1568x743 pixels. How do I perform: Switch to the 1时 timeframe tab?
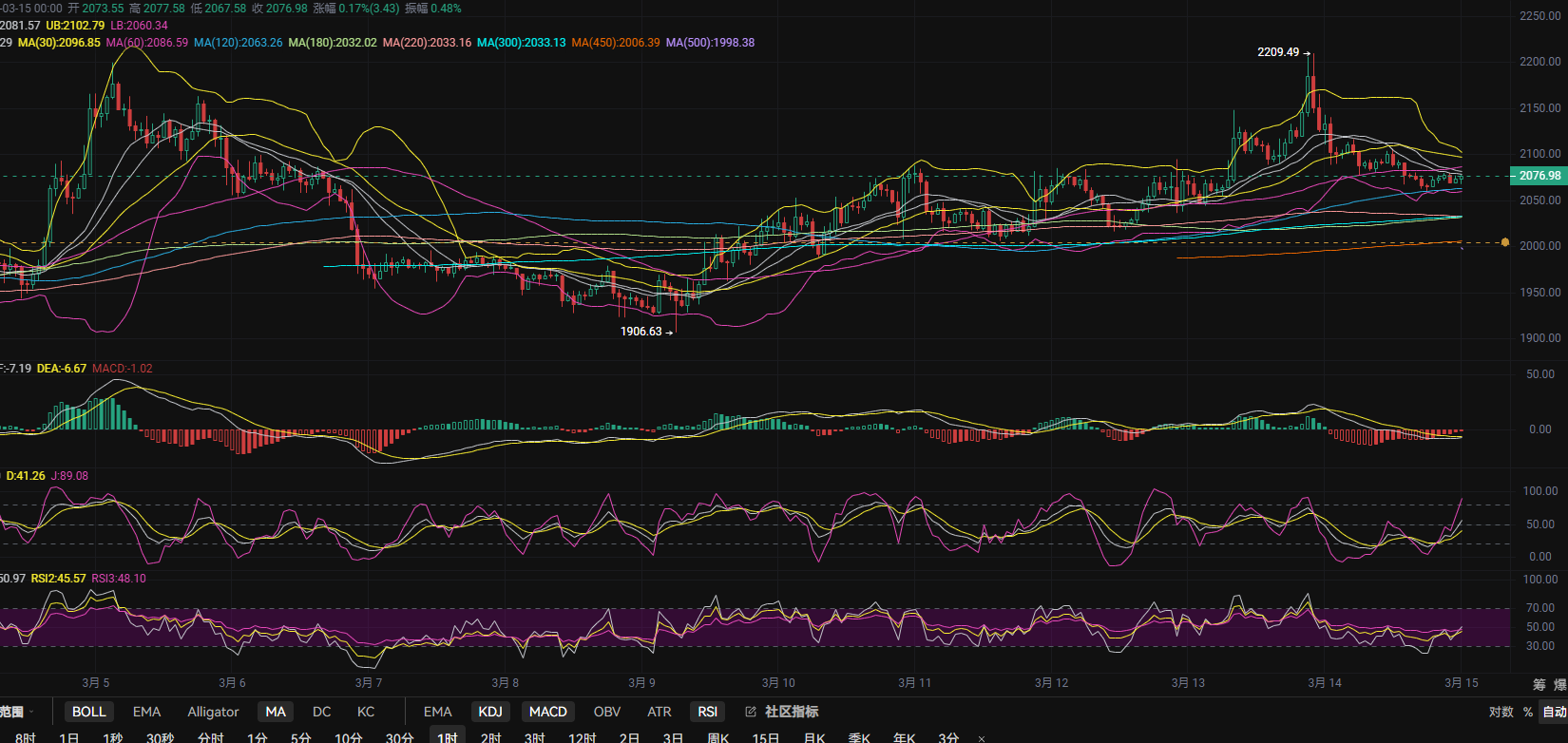tap(448, 737)
